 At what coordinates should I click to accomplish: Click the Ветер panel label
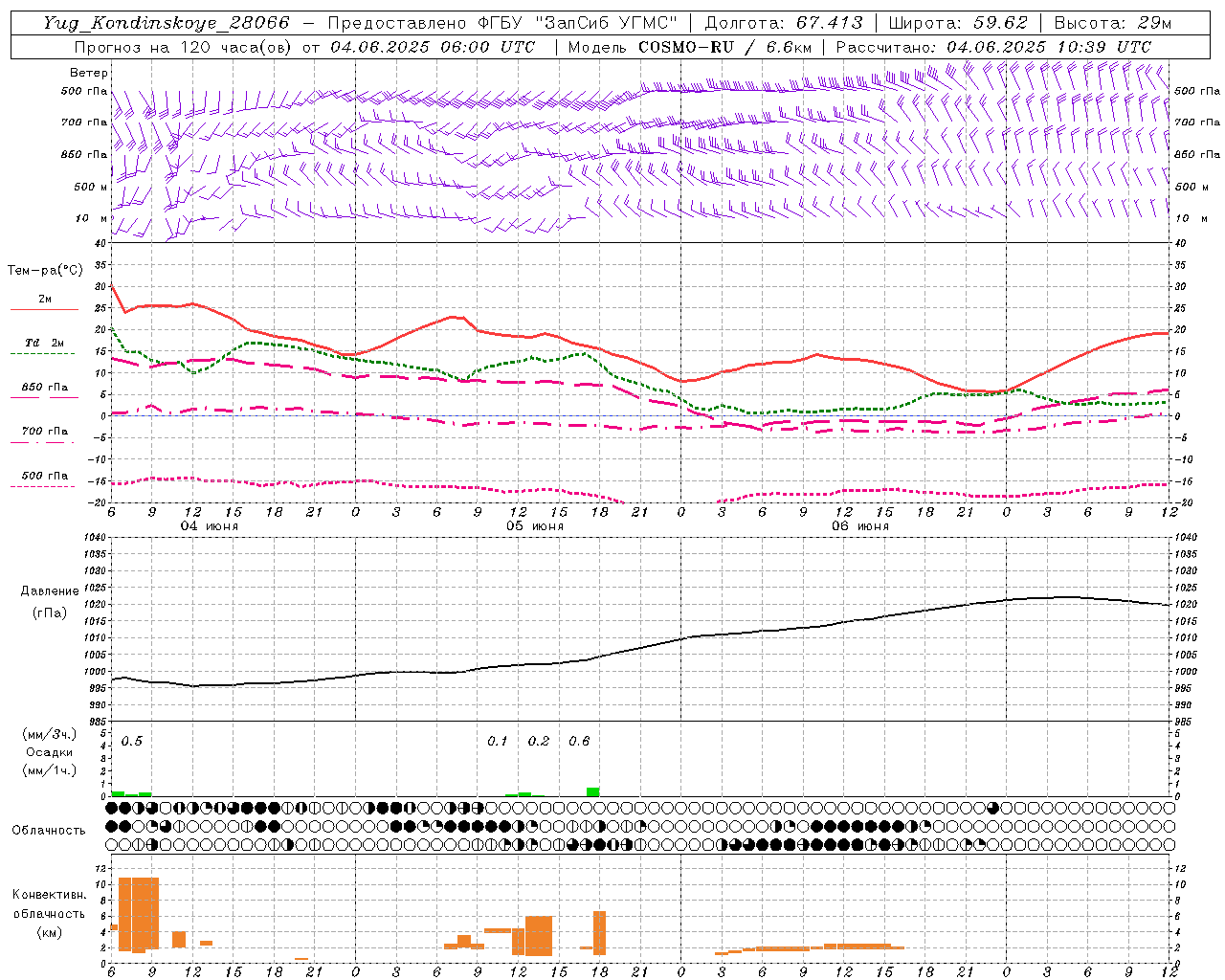click(x=89, y=73)
